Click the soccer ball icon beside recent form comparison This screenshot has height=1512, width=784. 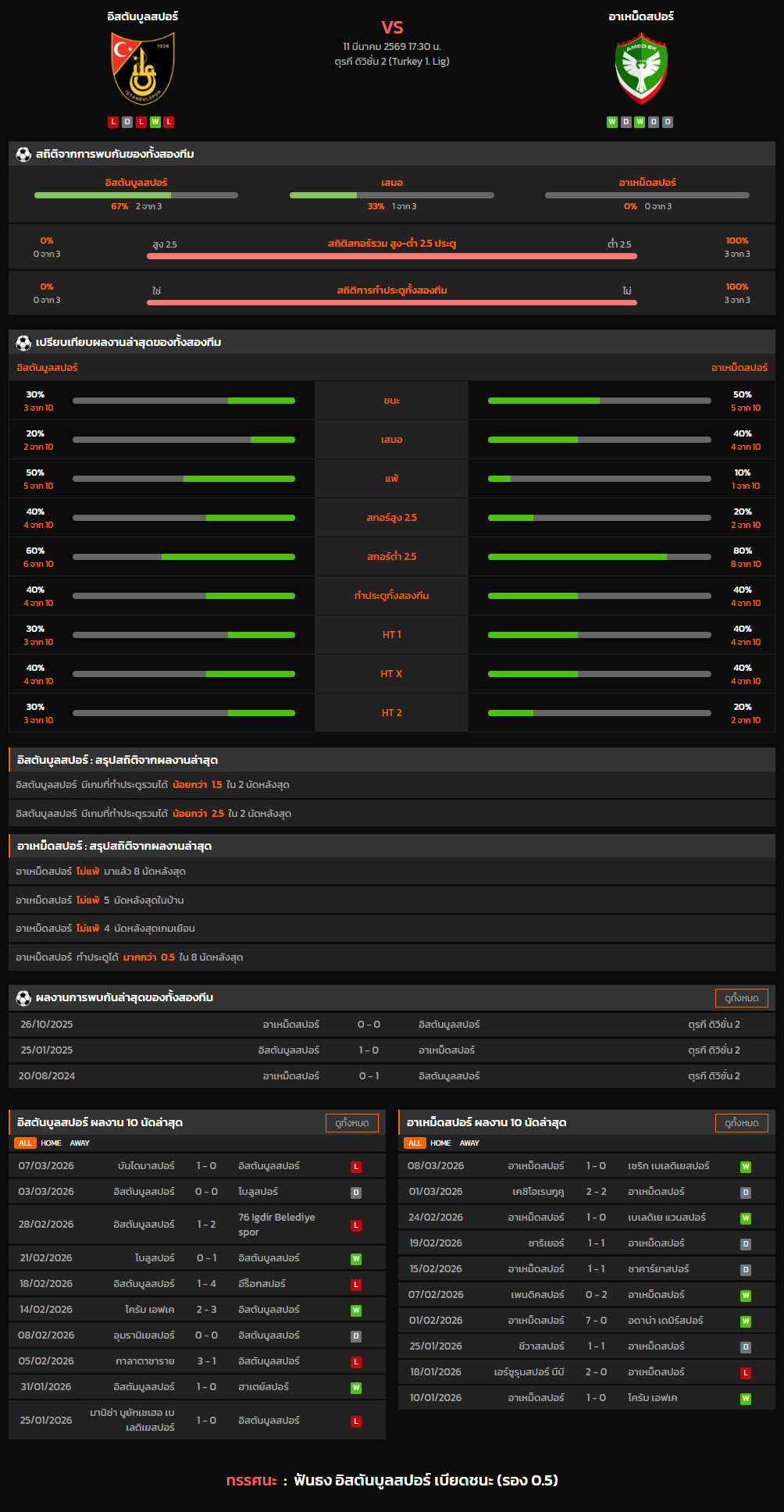tap(23, 343)
